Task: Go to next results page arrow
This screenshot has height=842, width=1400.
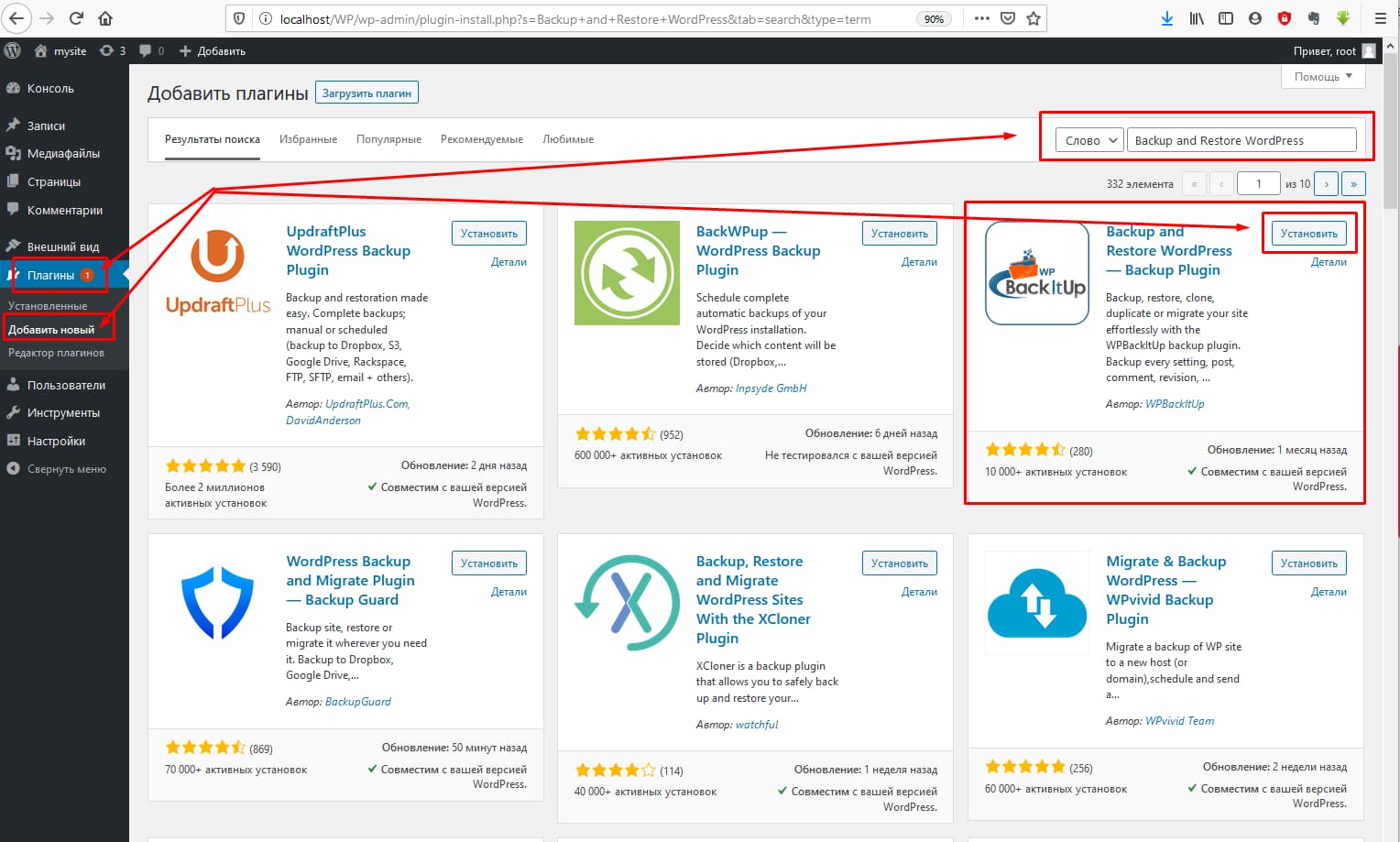Action: 1326,184
